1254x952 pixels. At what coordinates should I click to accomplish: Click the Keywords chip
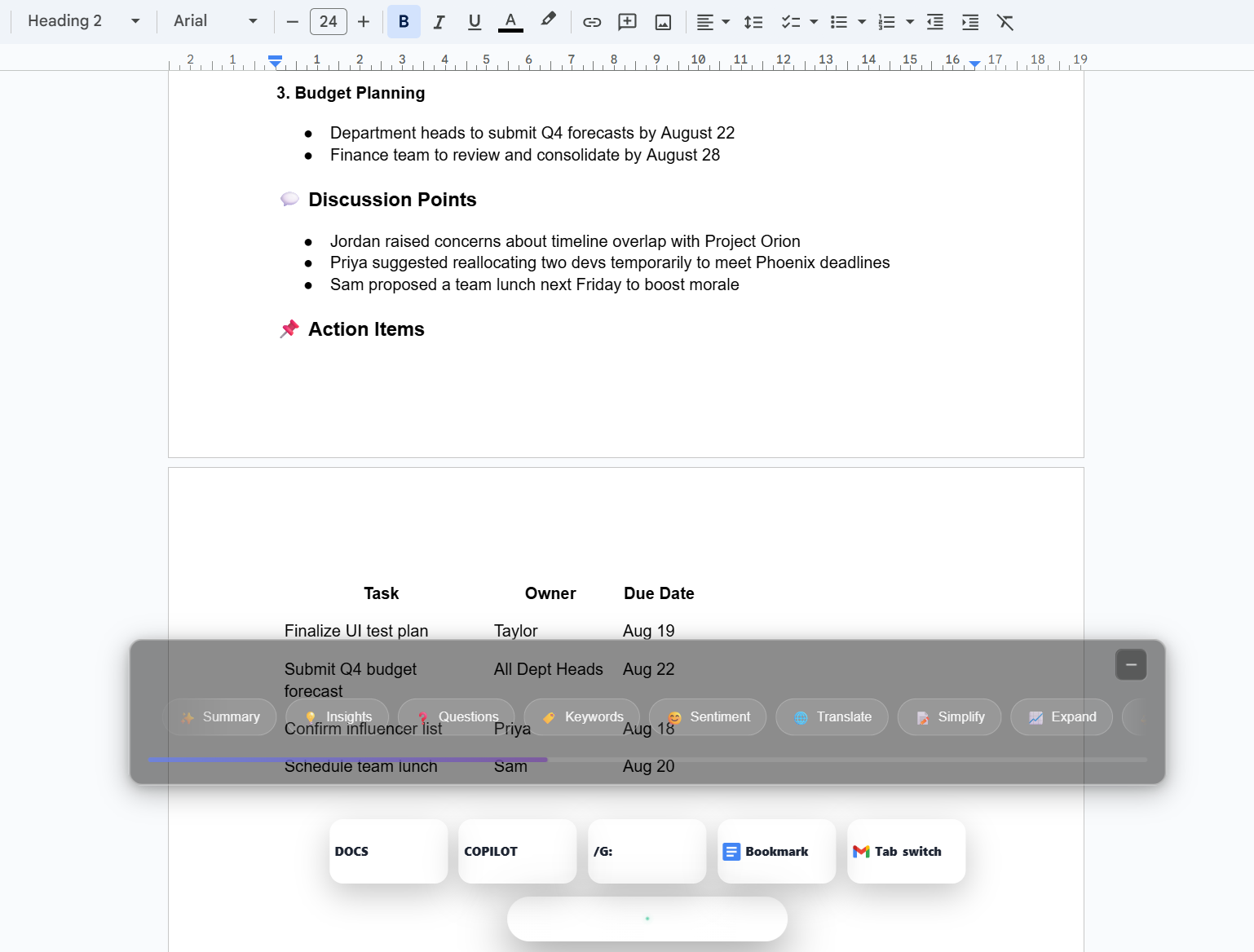[582, 717]
